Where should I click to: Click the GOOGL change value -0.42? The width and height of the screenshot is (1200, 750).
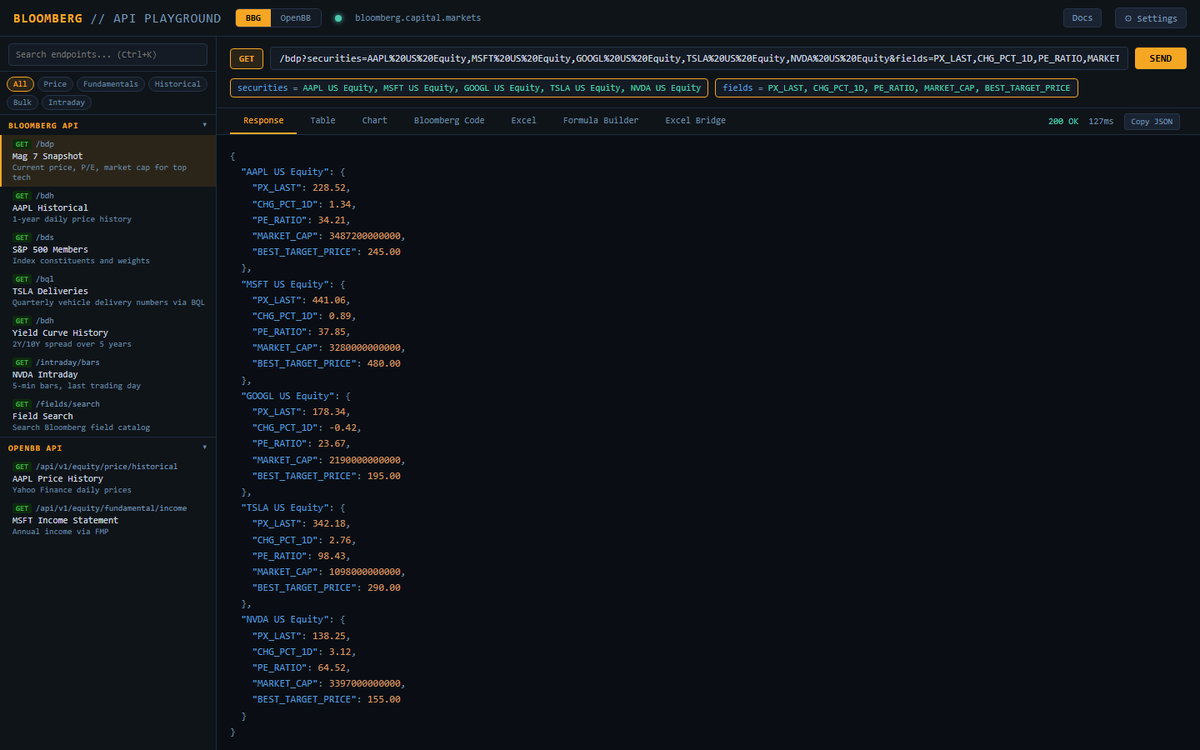pyautogui.click(x=344, y=427)
